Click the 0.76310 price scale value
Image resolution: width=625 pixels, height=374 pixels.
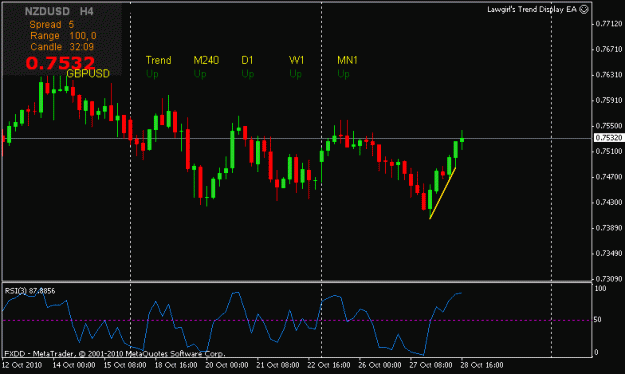[609, 75]
